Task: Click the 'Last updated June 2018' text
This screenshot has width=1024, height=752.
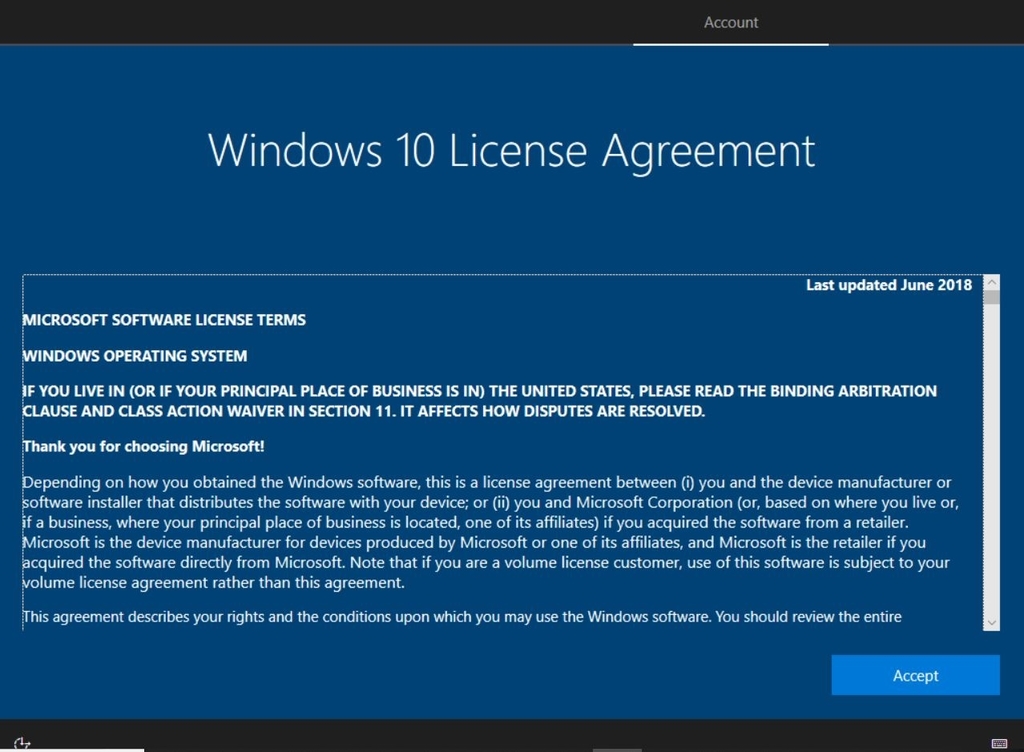Action: click(x=888, y=285)
